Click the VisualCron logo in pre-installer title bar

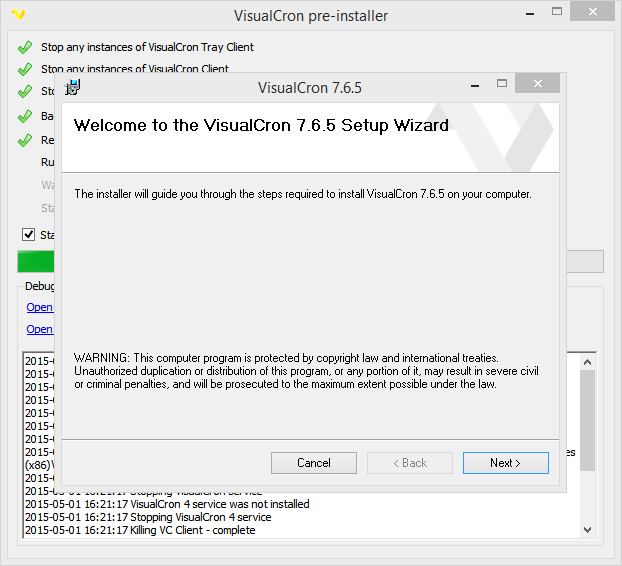(17, 16)
